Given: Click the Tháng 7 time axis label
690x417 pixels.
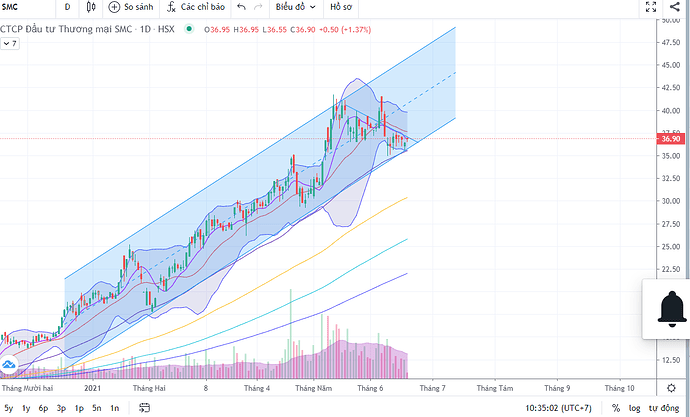Looking at the screenshot, I should 432,388.
